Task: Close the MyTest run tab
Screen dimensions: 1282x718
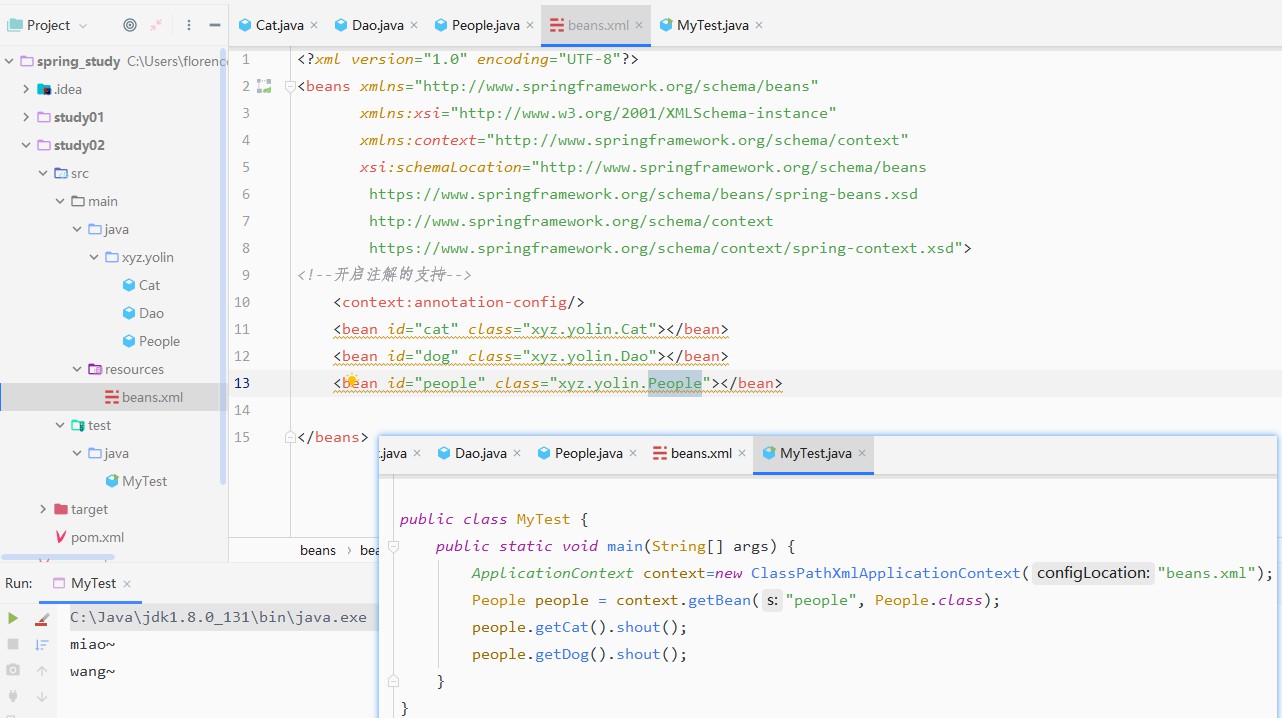Action: (127, 584)
